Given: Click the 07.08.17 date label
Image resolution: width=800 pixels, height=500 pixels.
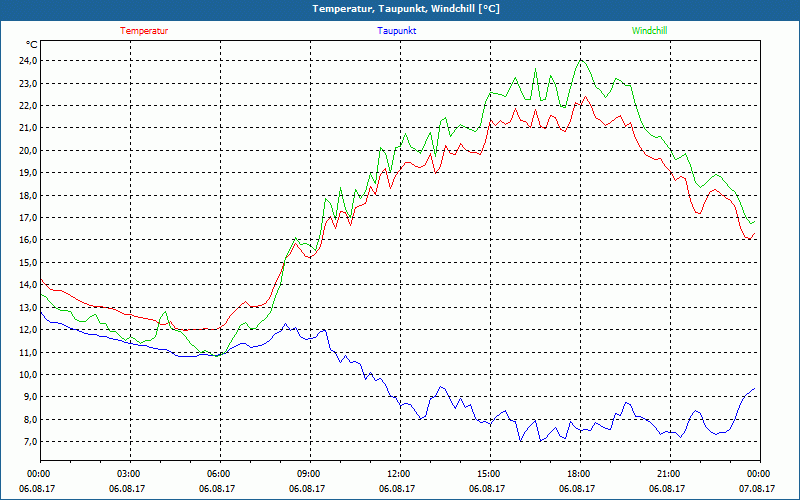Looking at the screenshot, I should click(757, 488).
